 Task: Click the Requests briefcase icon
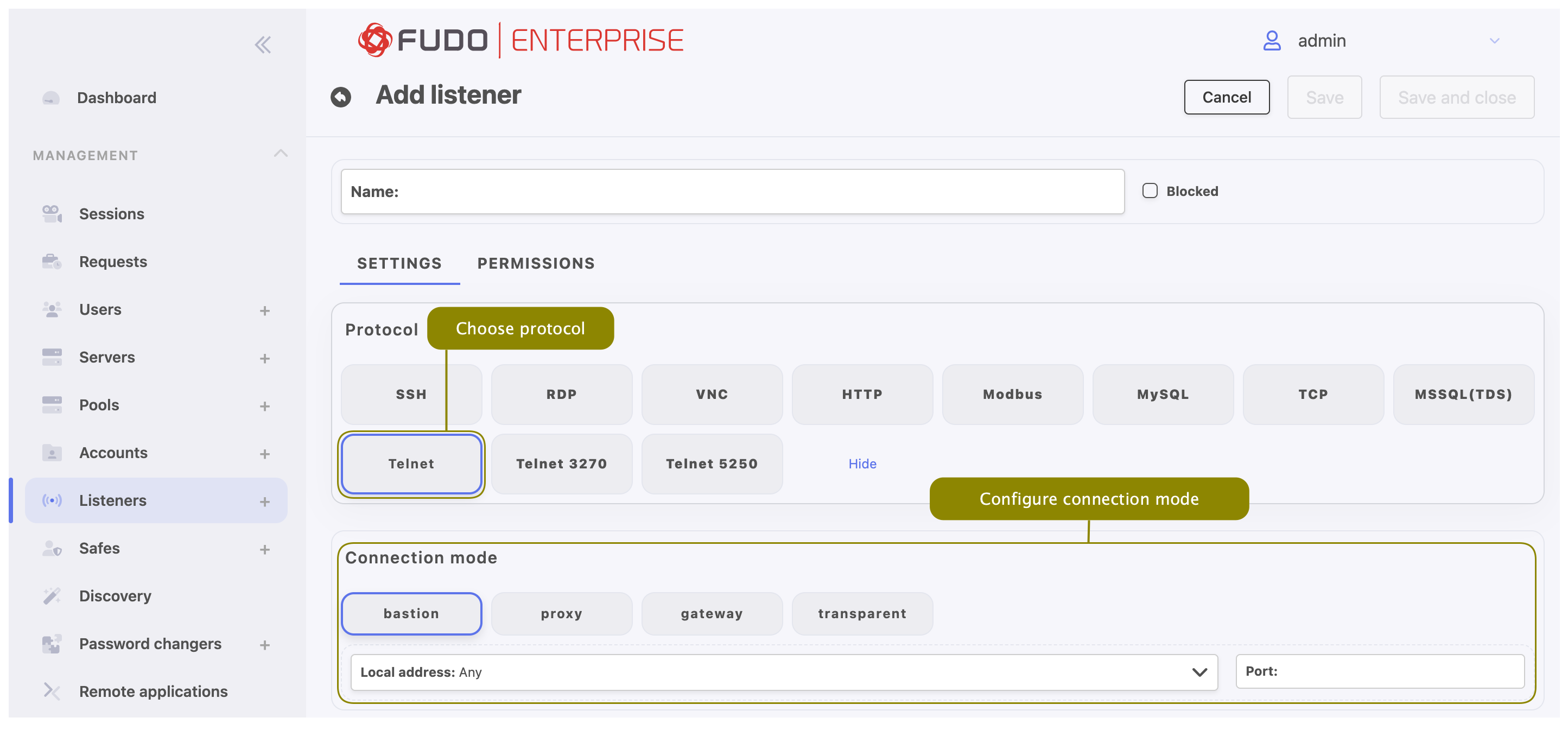click(52, 261)
